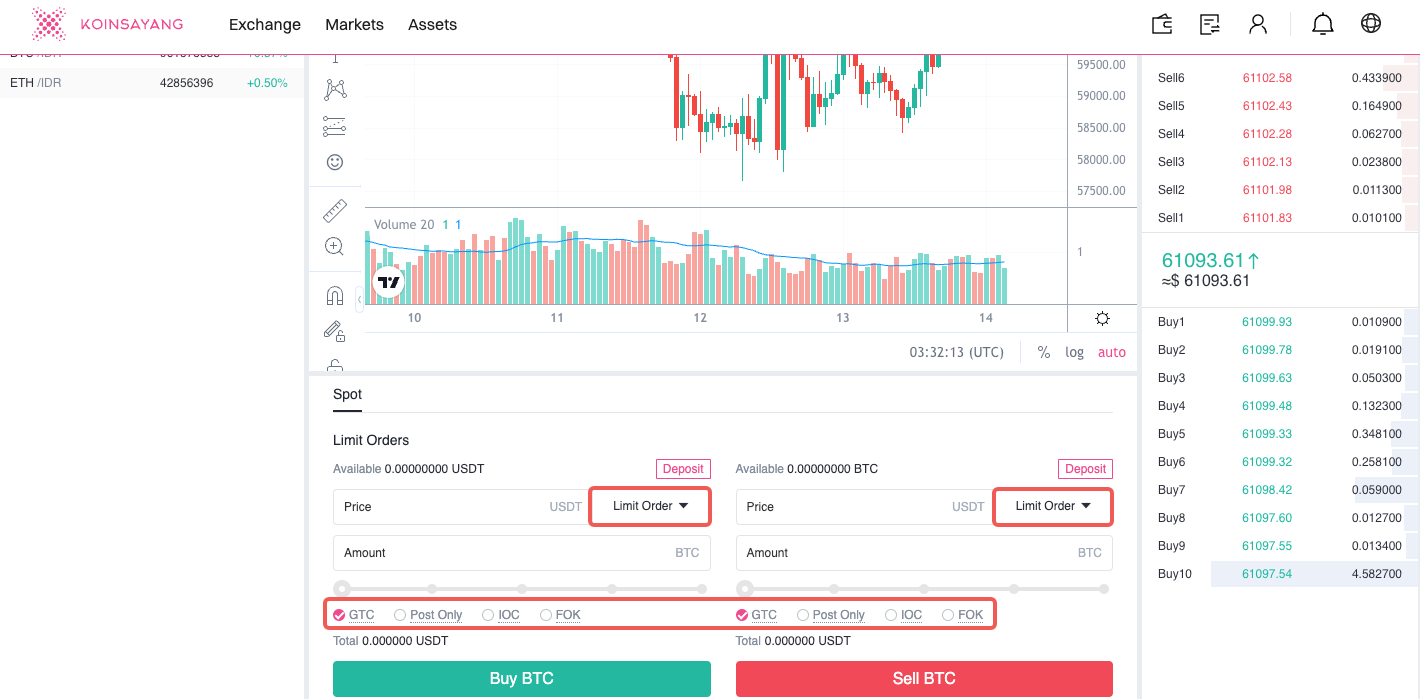Open chart settings gear icon
The height and width of the screenshot is (699, 1420).
pos(1102,319)
